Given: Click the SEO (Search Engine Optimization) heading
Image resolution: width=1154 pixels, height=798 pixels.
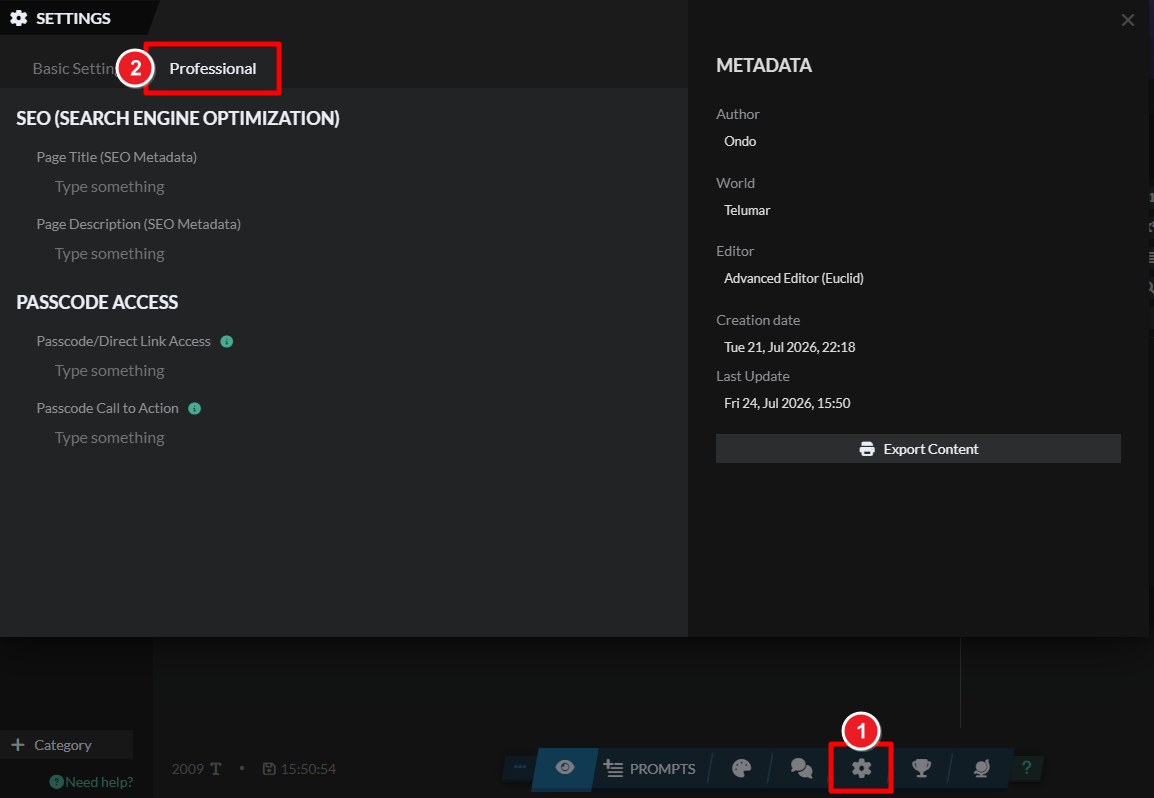Looking at the screenshot, I should [x=178, y=118].
